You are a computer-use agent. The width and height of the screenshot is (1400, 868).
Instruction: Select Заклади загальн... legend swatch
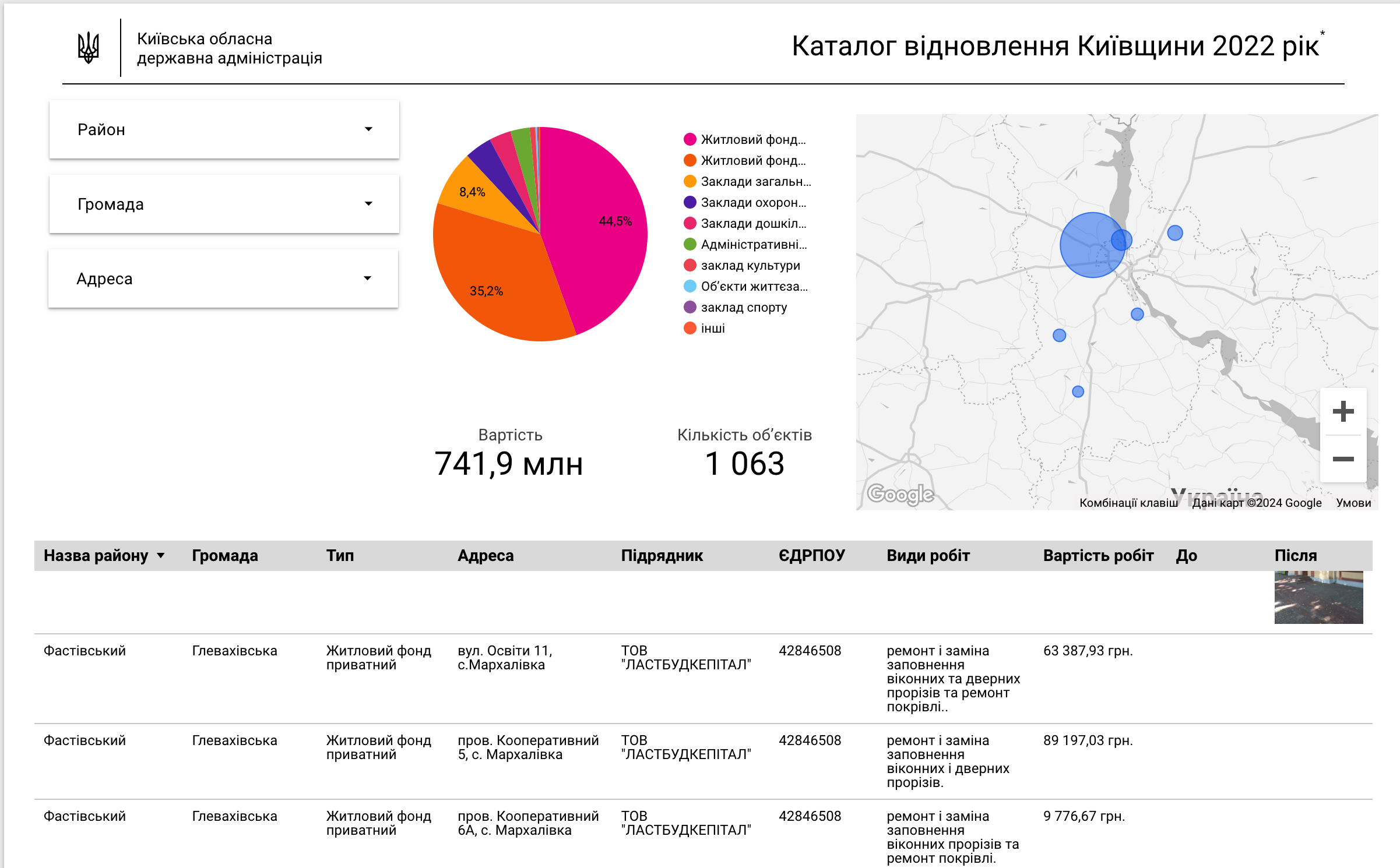pyautogui.click(x=690, y=181)
